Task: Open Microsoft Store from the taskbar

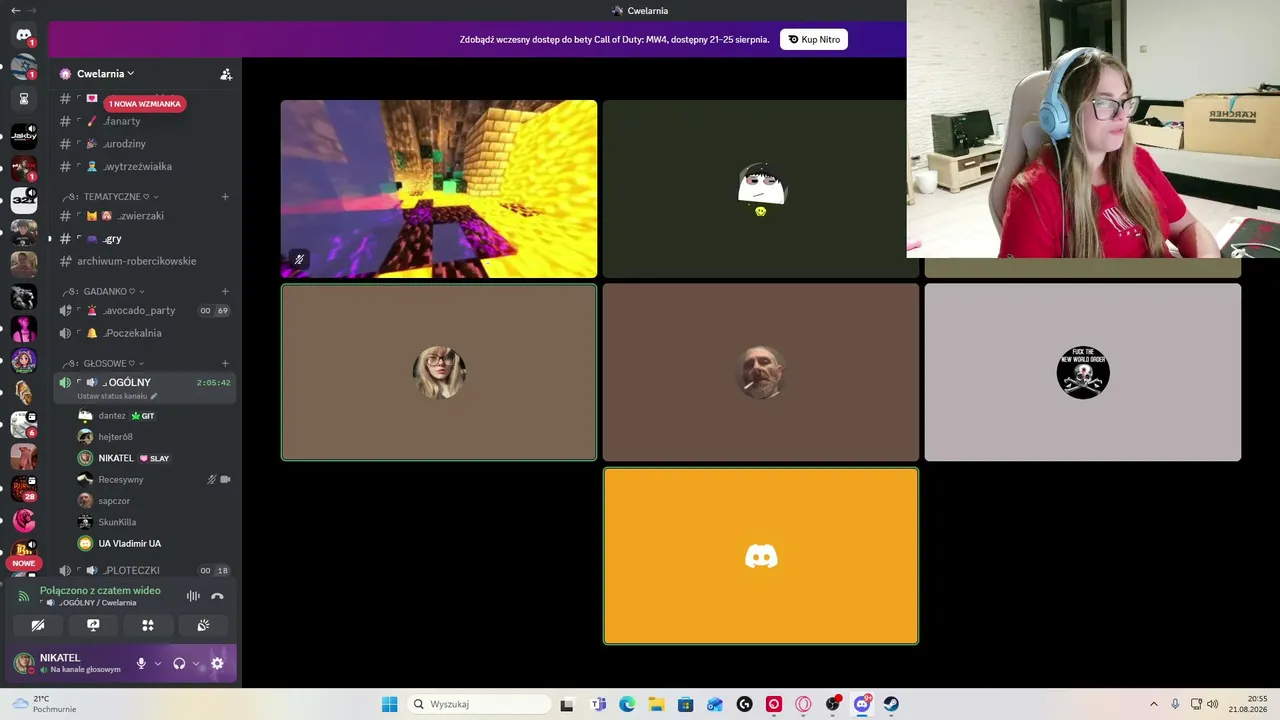Action: click(x=685, y=704)
